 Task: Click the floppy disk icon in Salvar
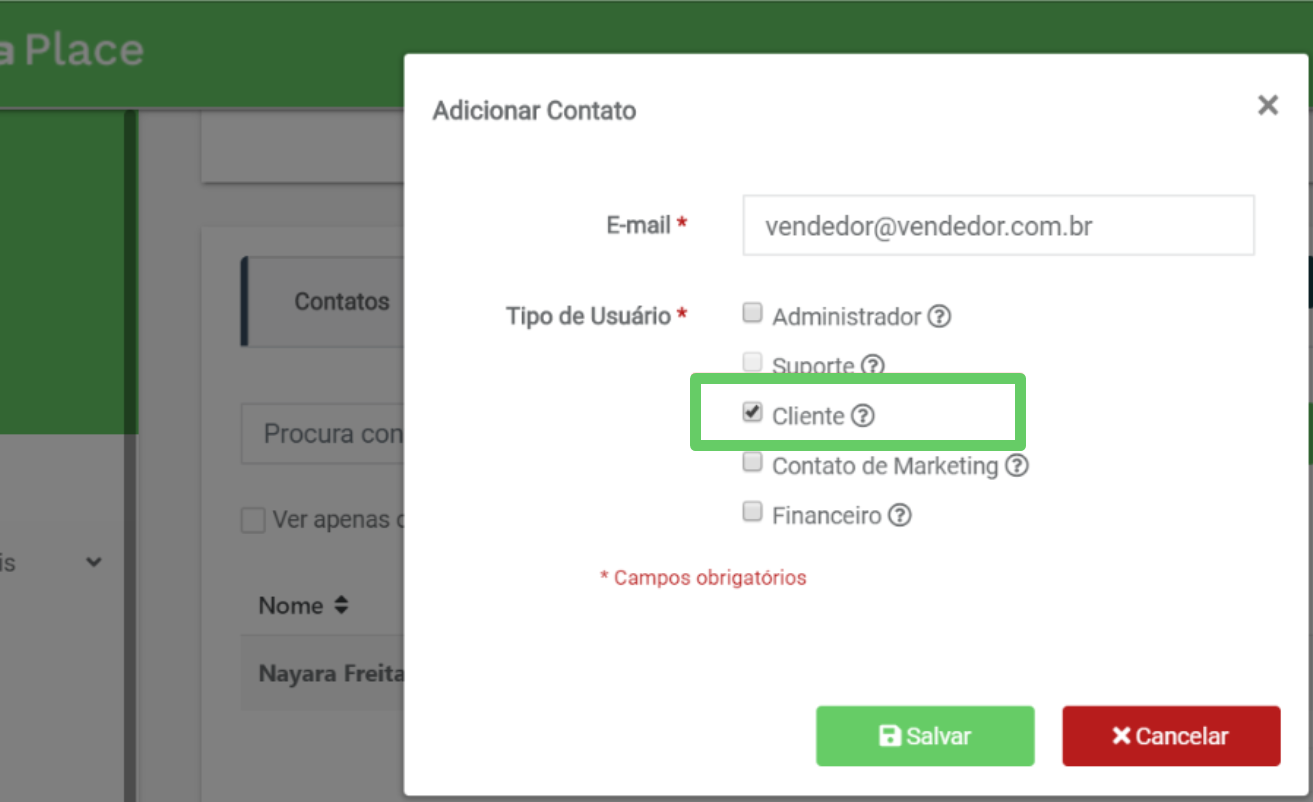point(889,737)
